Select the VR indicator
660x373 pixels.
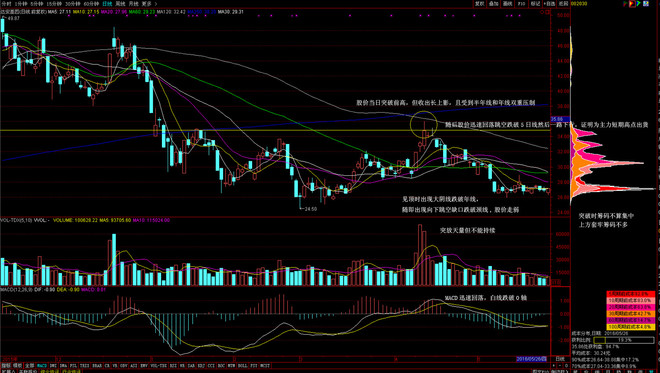coord(115,366)
